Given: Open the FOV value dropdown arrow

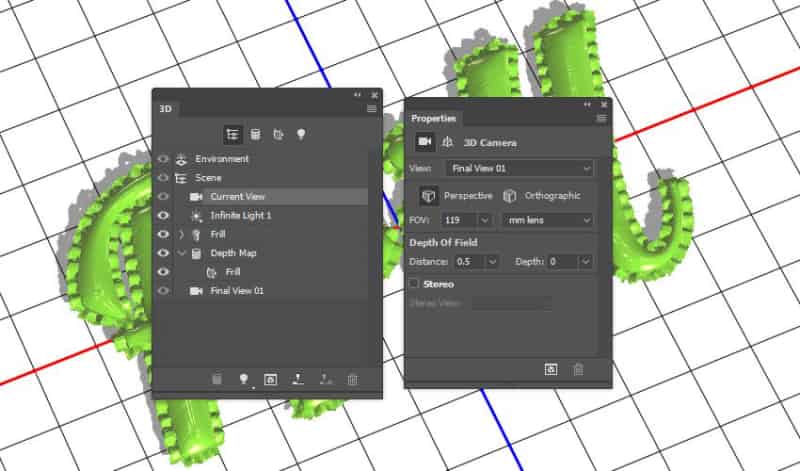Looking at the screenshot, I should coord(484,220).
